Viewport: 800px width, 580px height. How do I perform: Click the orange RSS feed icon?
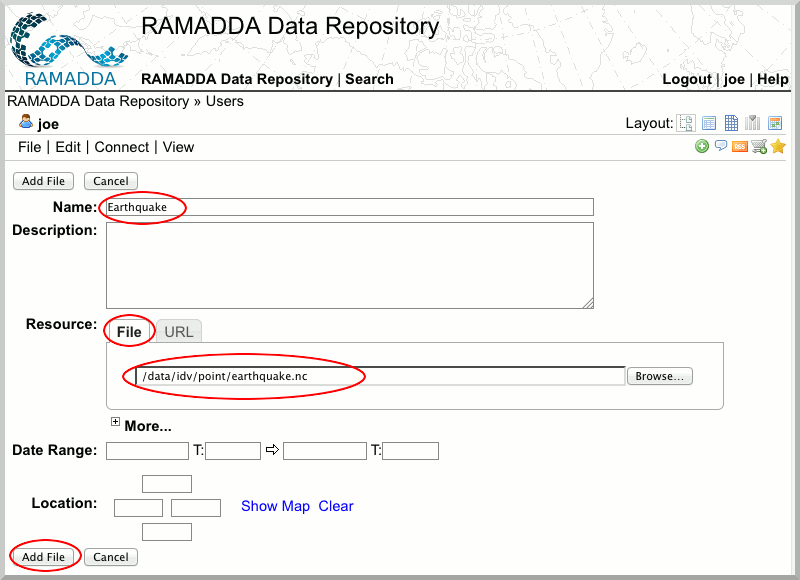tap(740, 147)
